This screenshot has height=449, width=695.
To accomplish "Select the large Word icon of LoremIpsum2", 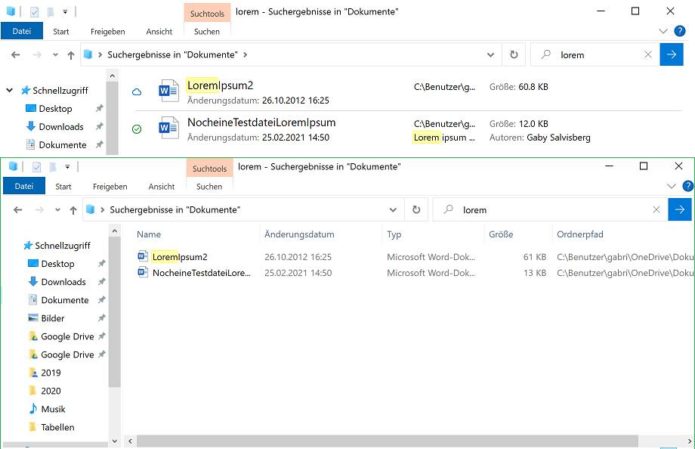I will 167,92.
